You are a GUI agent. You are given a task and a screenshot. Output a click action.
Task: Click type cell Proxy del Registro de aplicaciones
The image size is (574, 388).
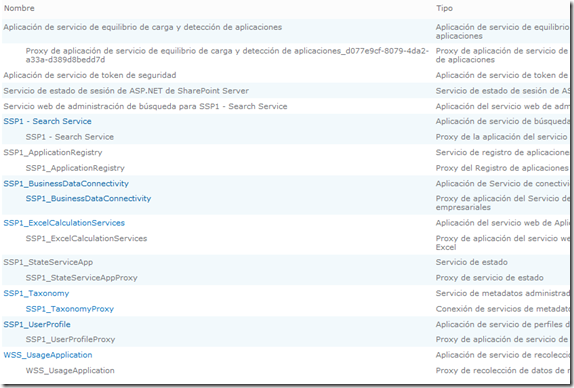pyautogui.click(x=502, y=168)
